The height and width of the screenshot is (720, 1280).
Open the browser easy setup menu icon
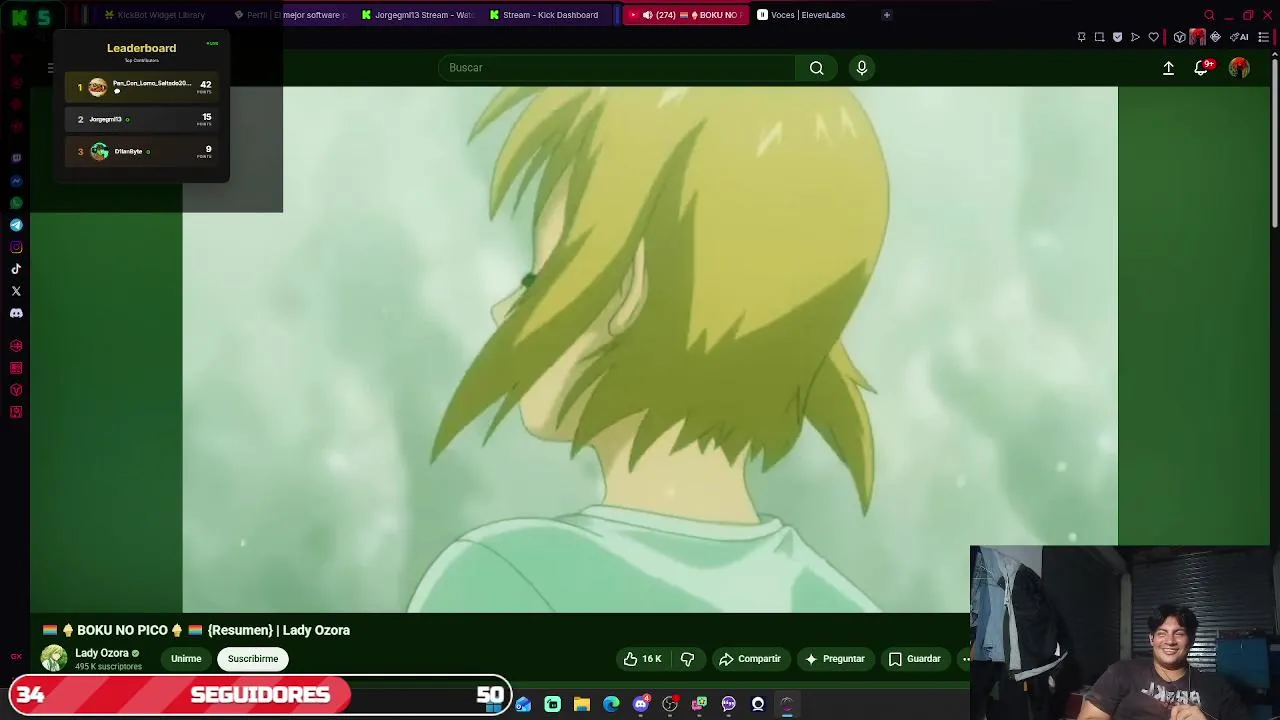(1263, 37)
